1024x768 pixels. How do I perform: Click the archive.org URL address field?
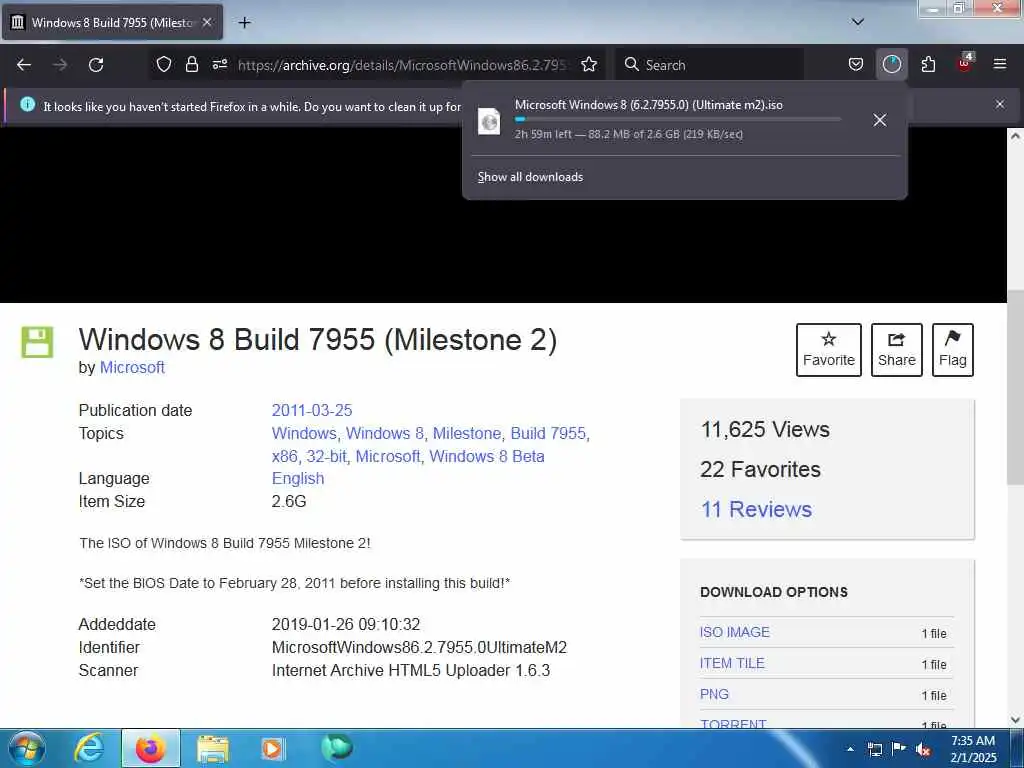pos(402,65)
